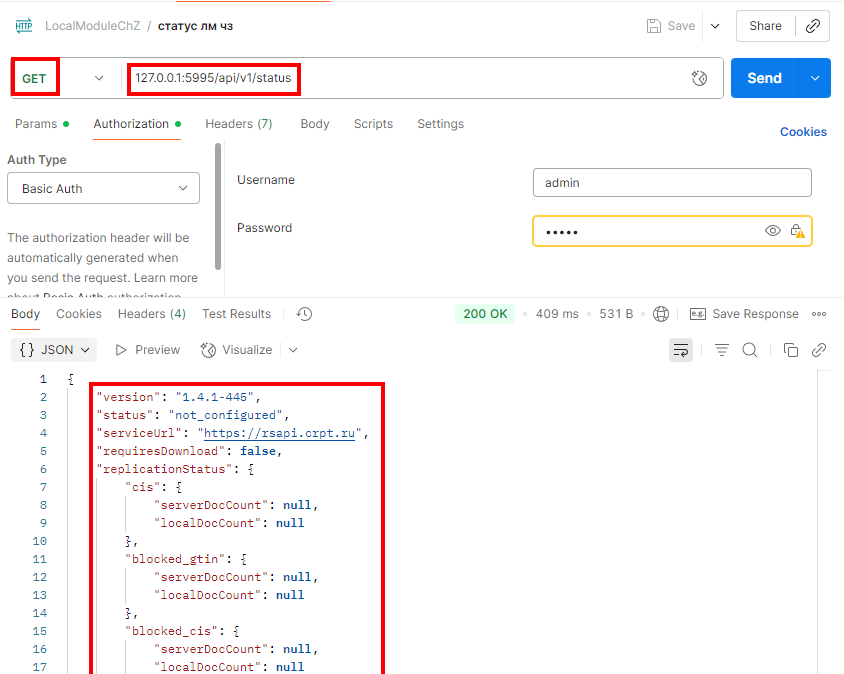Search the response body
Viewport: 844px width, 674px height.
pos(750,350)
